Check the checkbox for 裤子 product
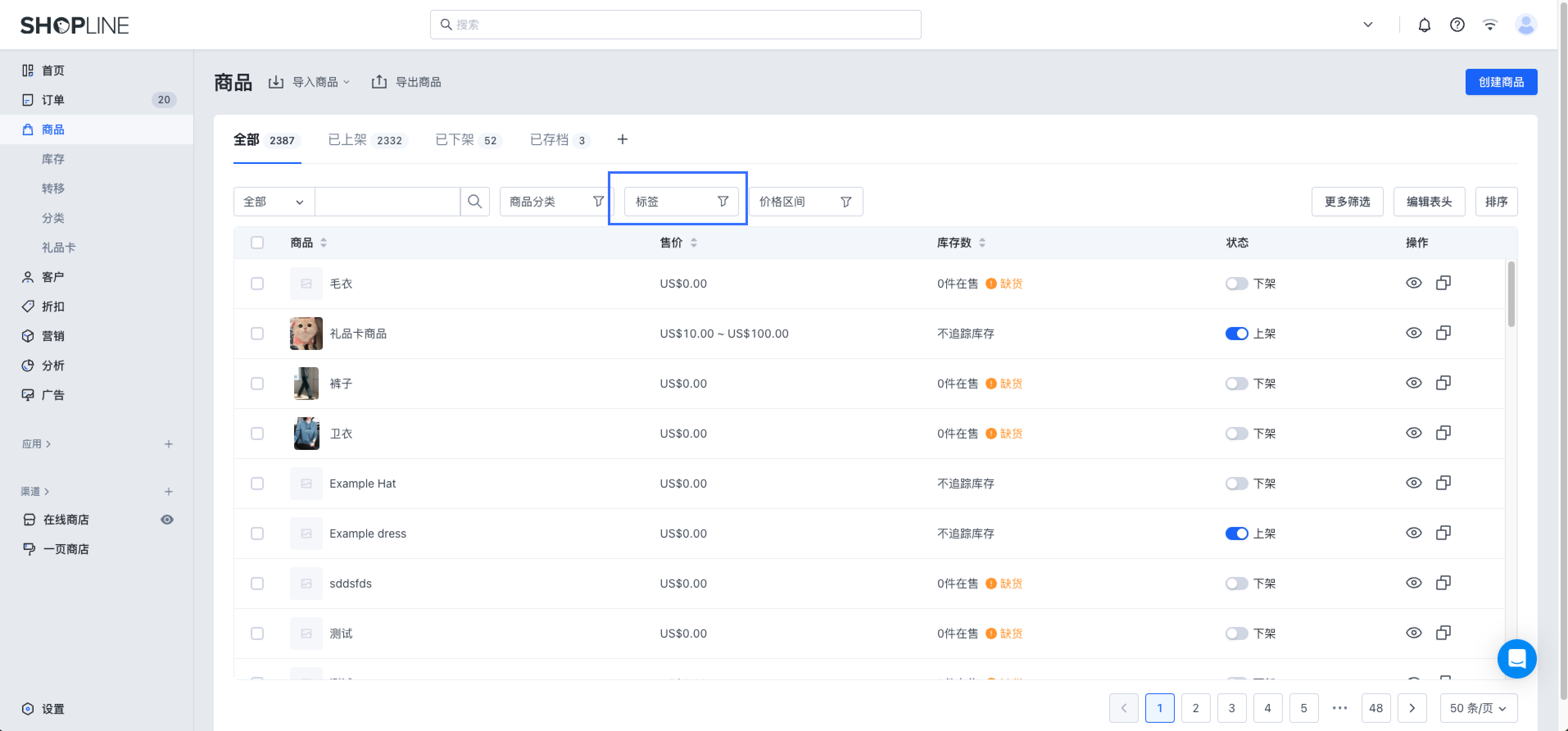Image resolution: width=1568 pixels, height=731 pixels. [257, 384]
